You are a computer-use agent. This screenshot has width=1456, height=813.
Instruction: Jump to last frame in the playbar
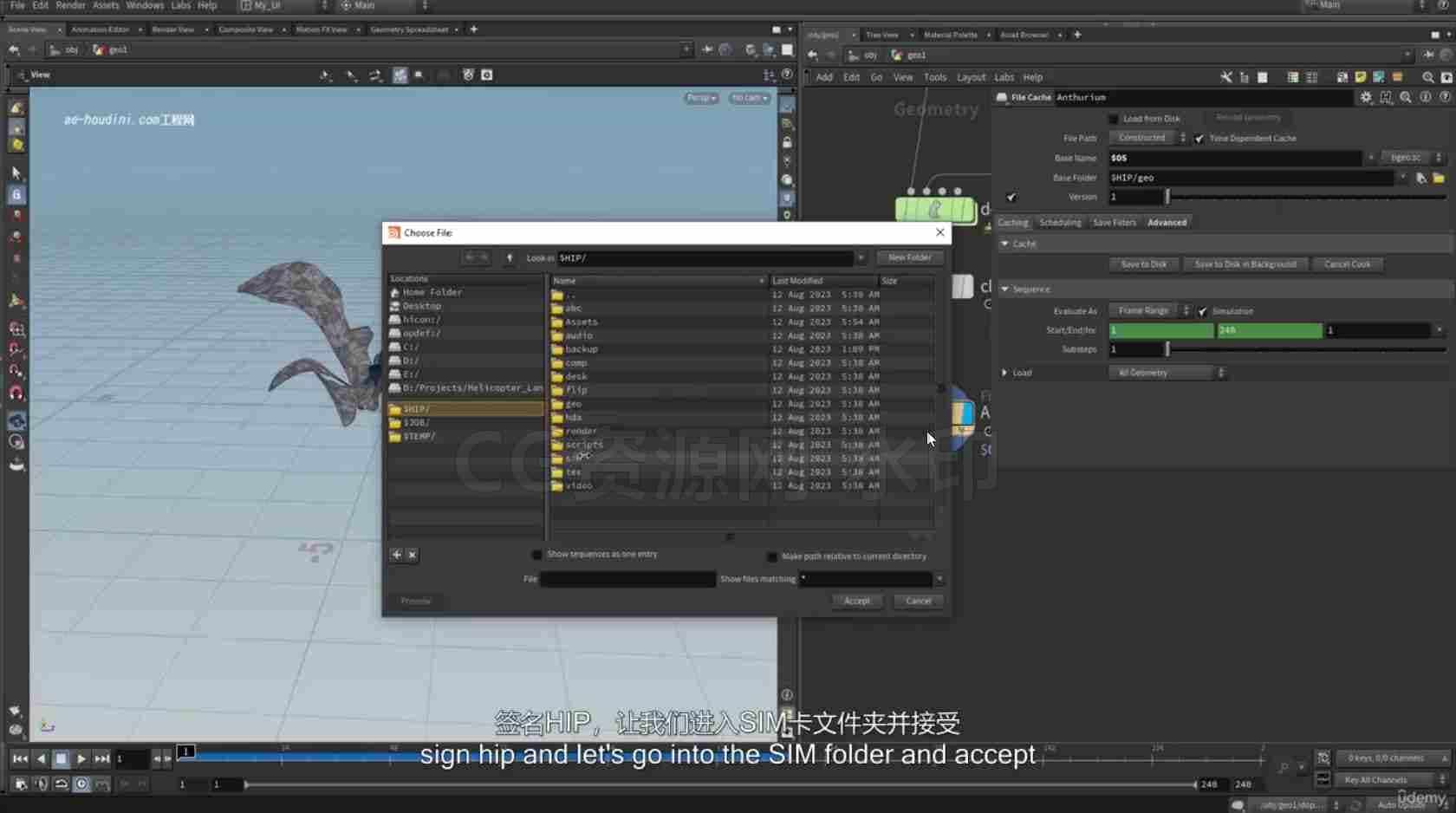coord(101,758)
